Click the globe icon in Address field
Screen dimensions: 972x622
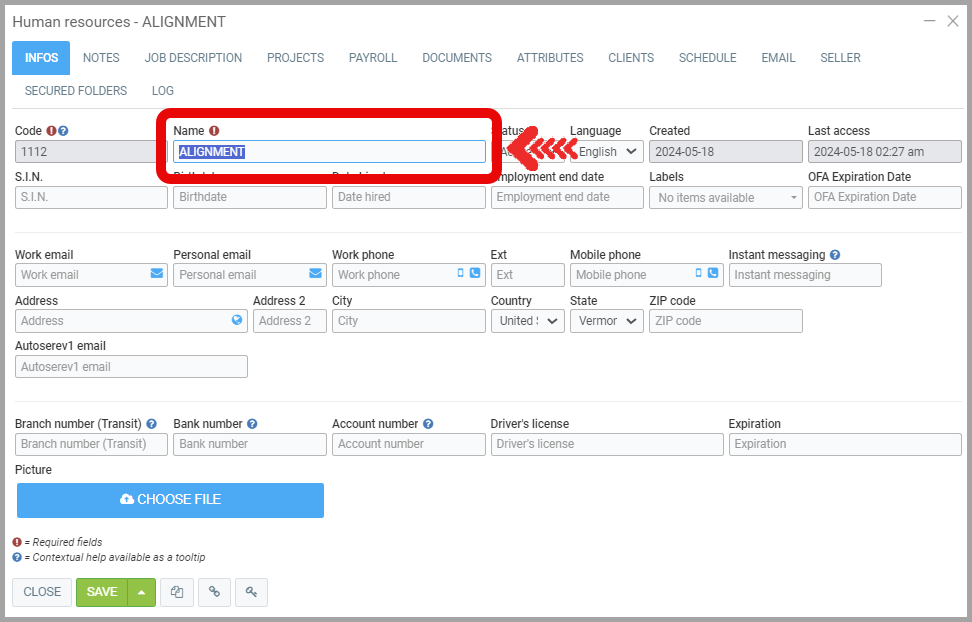tap(237, 320)
